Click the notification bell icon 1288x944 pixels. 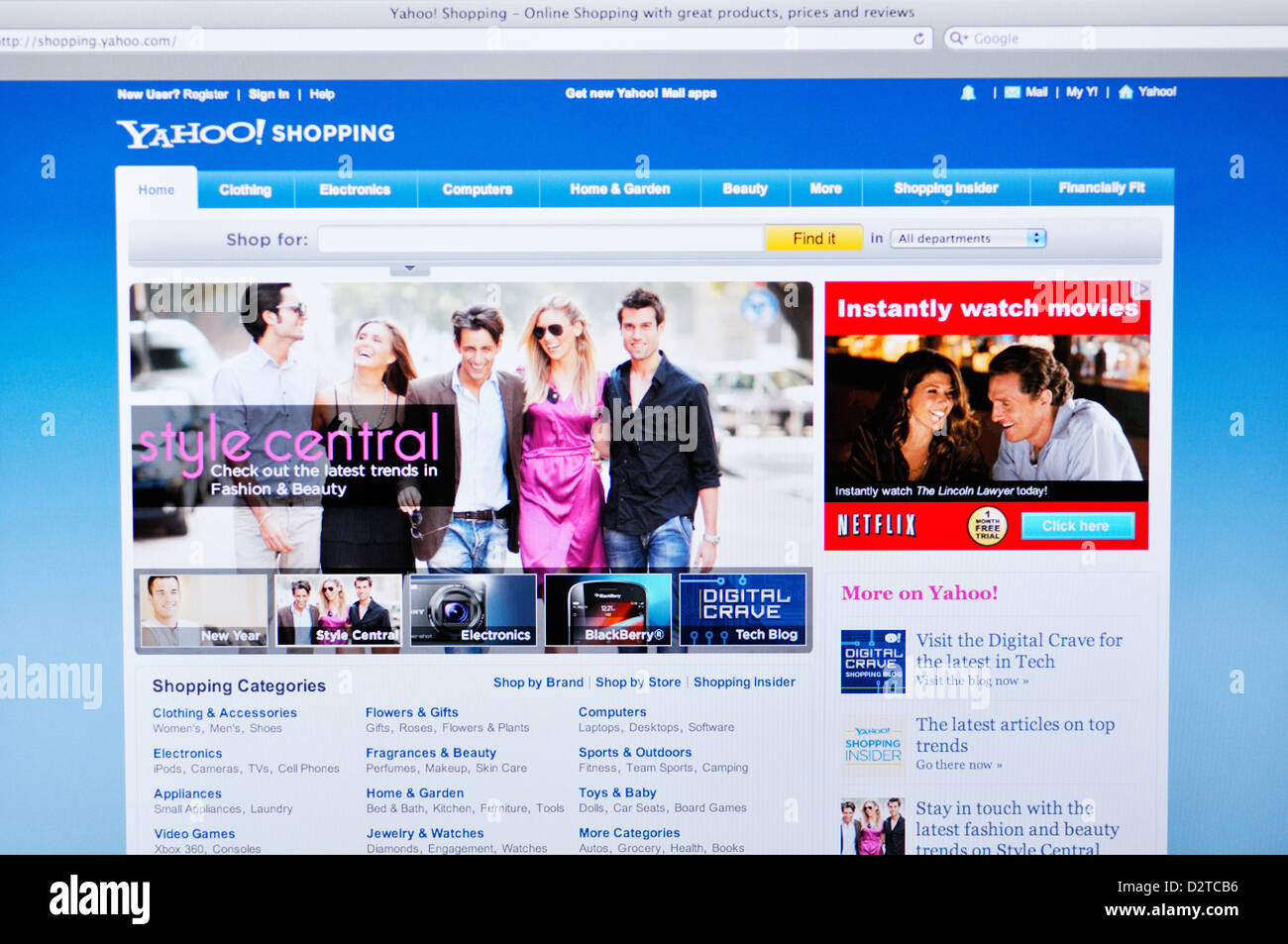tap(968, 92)
